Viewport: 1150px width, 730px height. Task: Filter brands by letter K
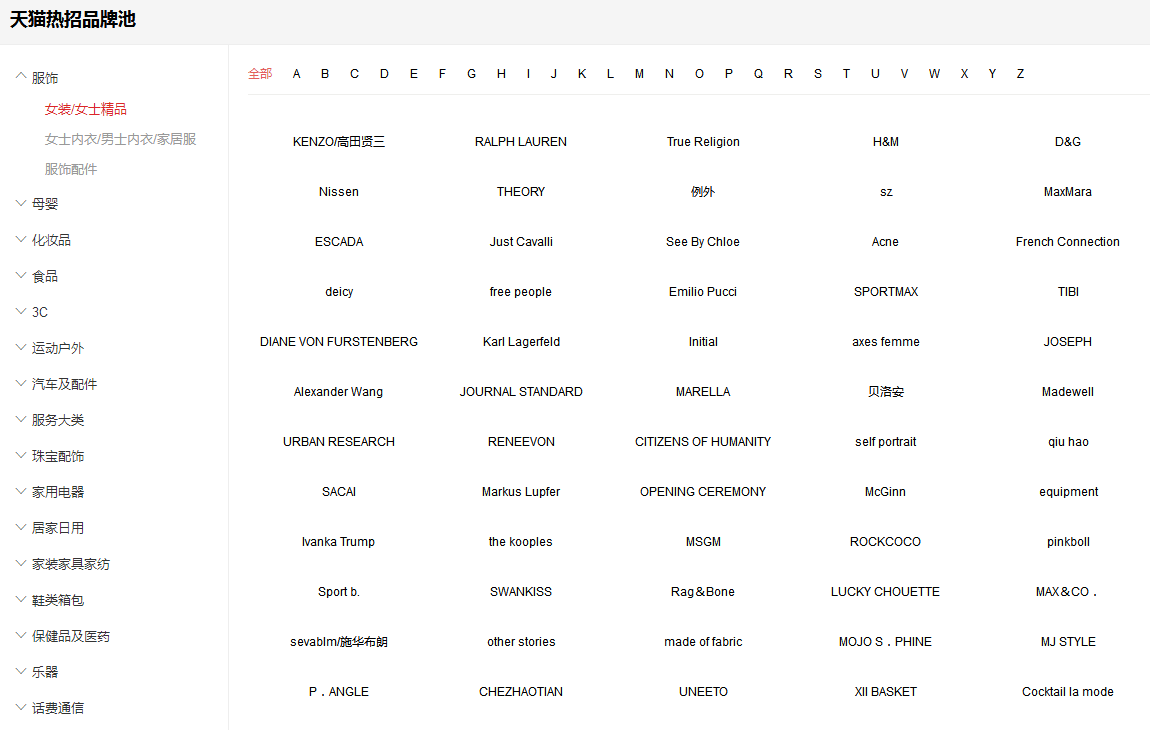(582, 73)
